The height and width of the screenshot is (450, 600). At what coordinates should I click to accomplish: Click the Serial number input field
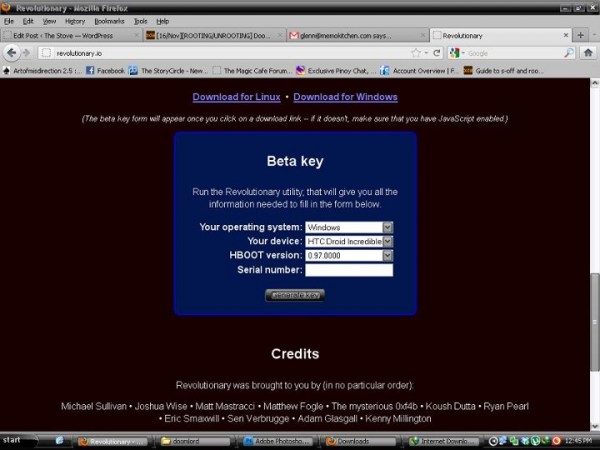pos(348,270)
